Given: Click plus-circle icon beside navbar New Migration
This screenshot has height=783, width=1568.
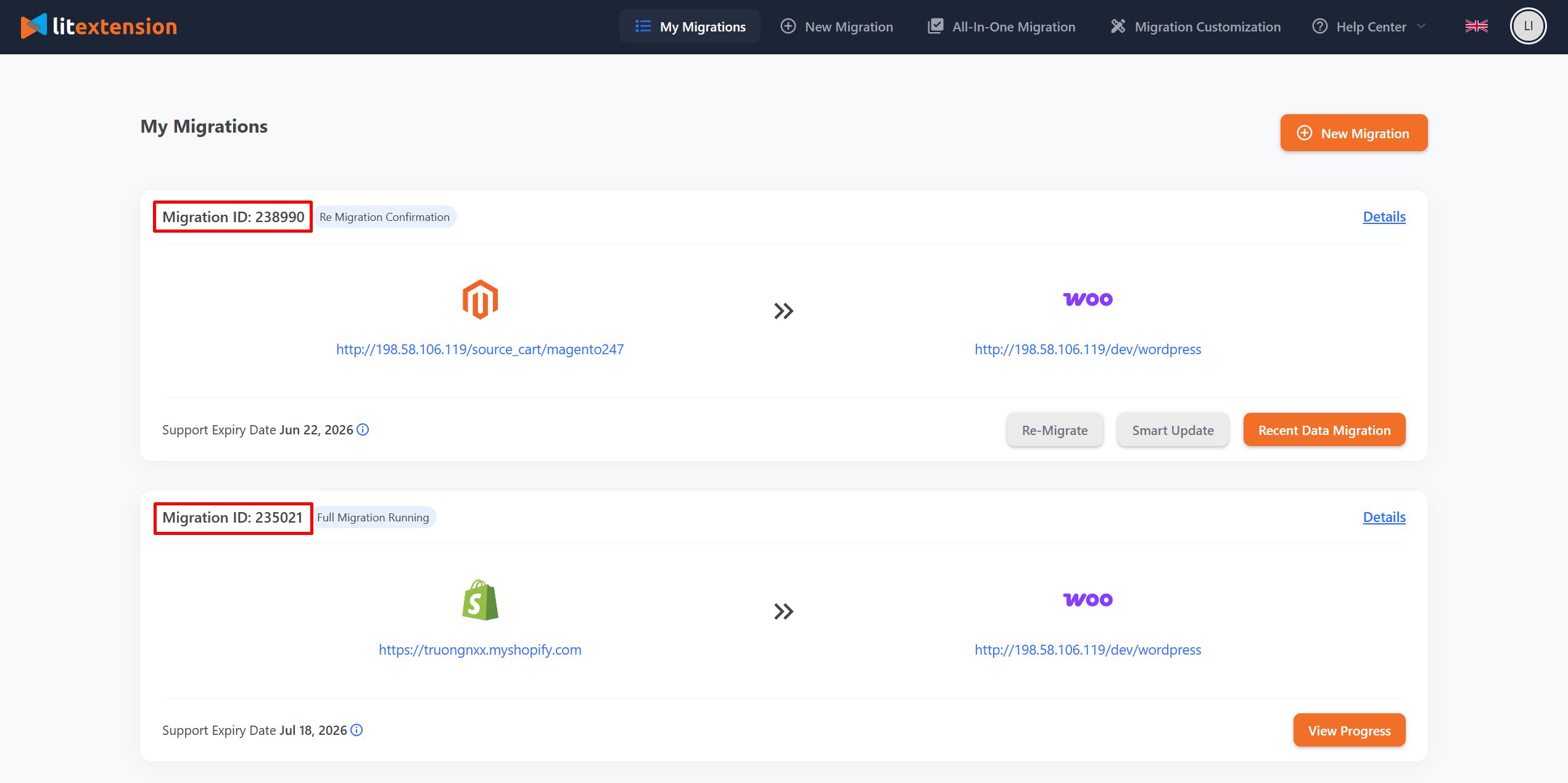Looking at the screenshot, I should coord(788,26).
